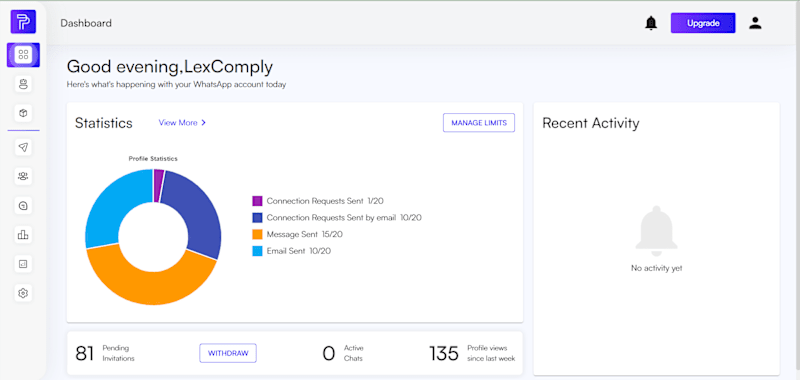Image resolution: width=800 pixels, height=380 pixels.
Task: Click the notification bell in header
Action: [x=651, y=23]
